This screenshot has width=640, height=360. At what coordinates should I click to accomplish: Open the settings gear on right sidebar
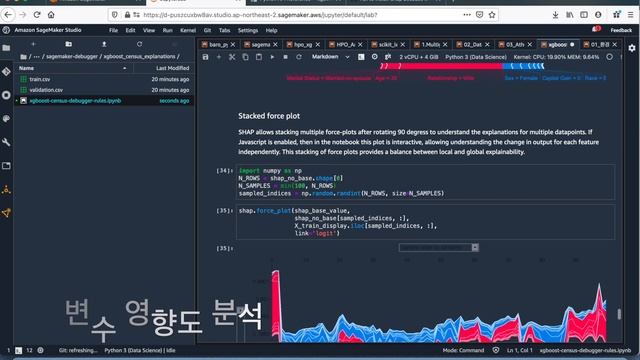click(632, 48)
